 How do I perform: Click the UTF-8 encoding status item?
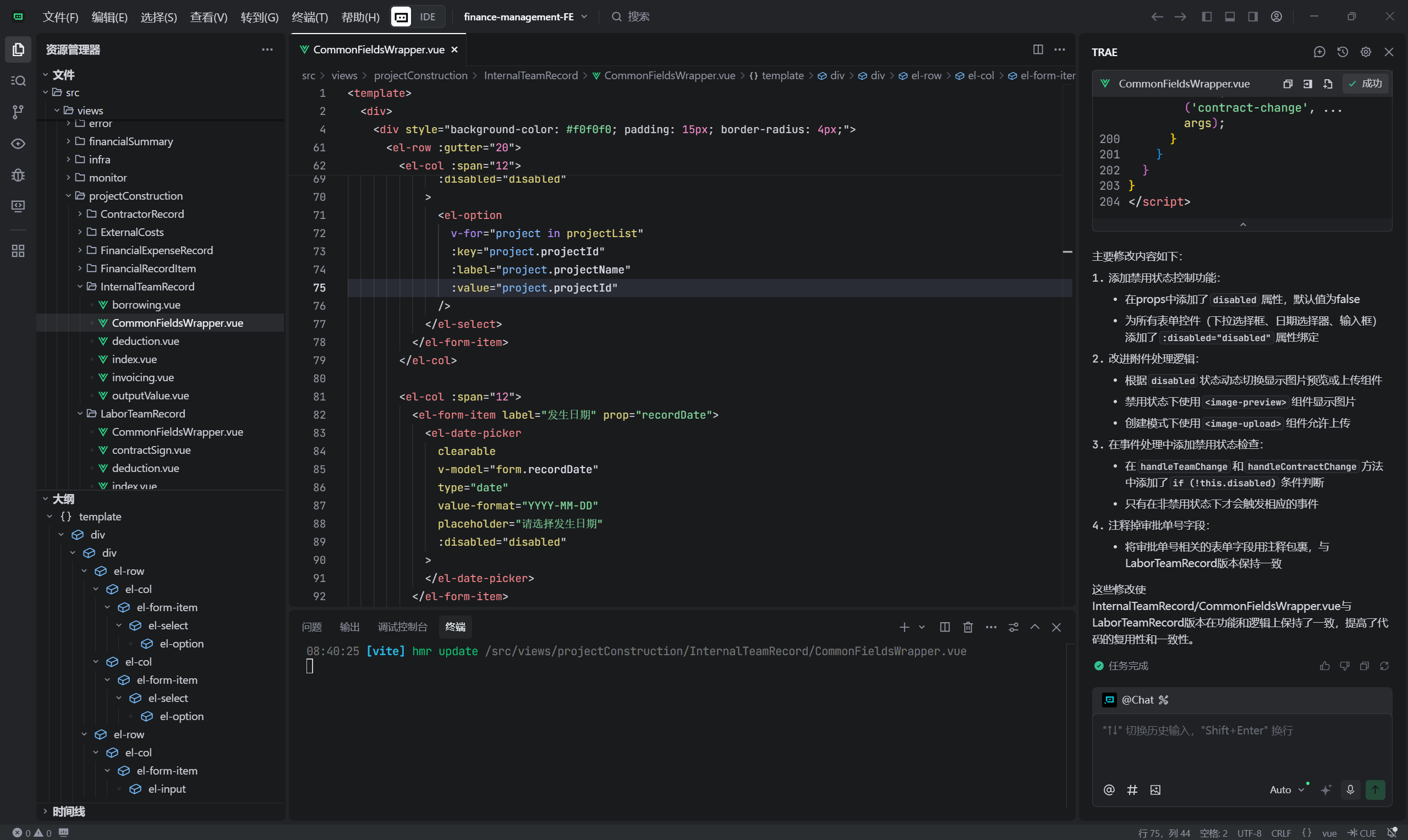(x=1249, y=833)
